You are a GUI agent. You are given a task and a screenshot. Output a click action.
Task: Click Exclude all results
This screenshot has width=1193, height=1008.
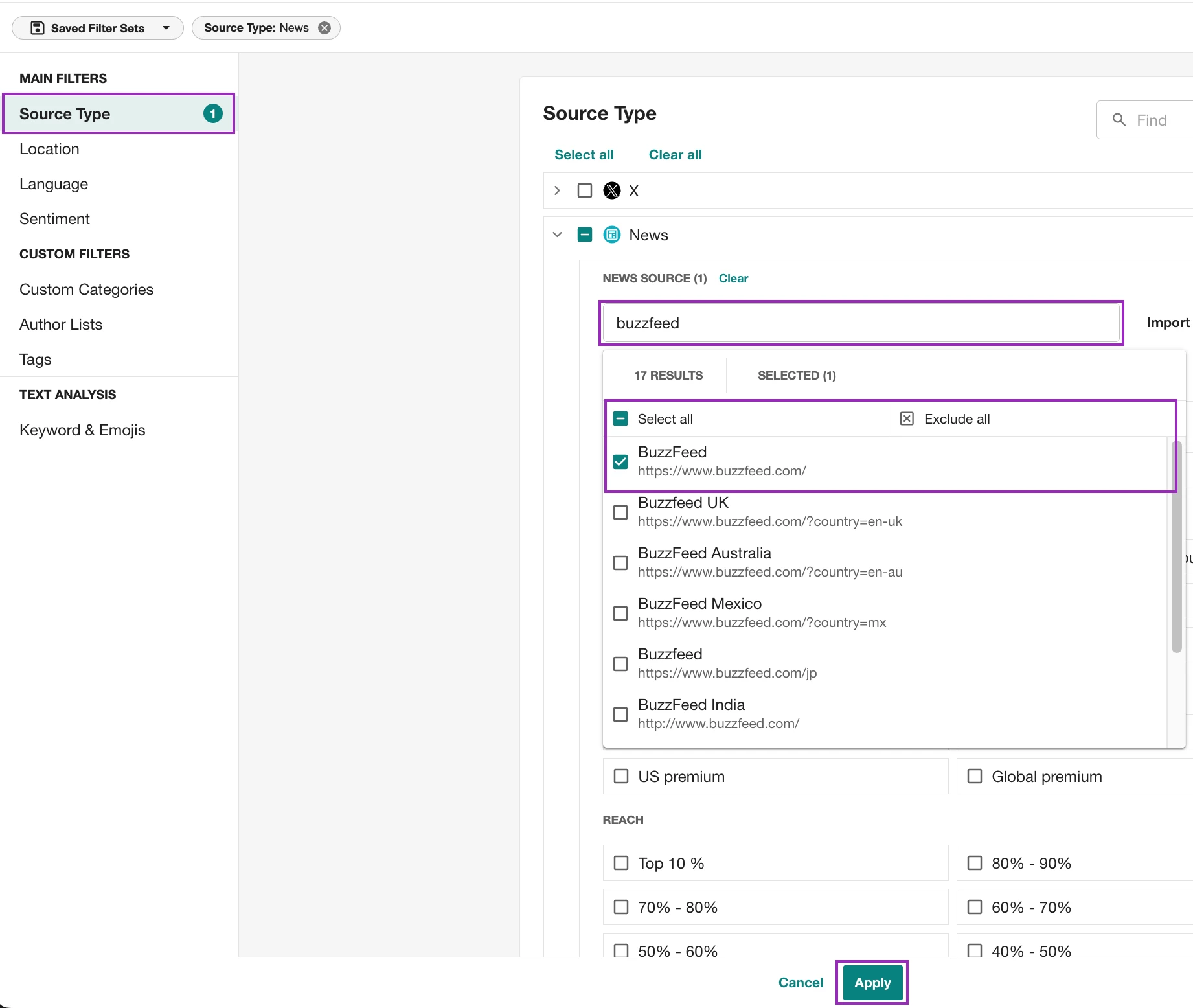(957, 419)
